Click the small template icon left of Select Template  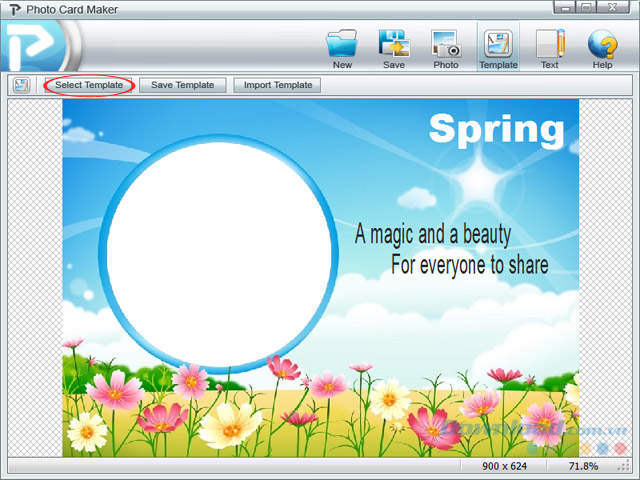[22, 85]
